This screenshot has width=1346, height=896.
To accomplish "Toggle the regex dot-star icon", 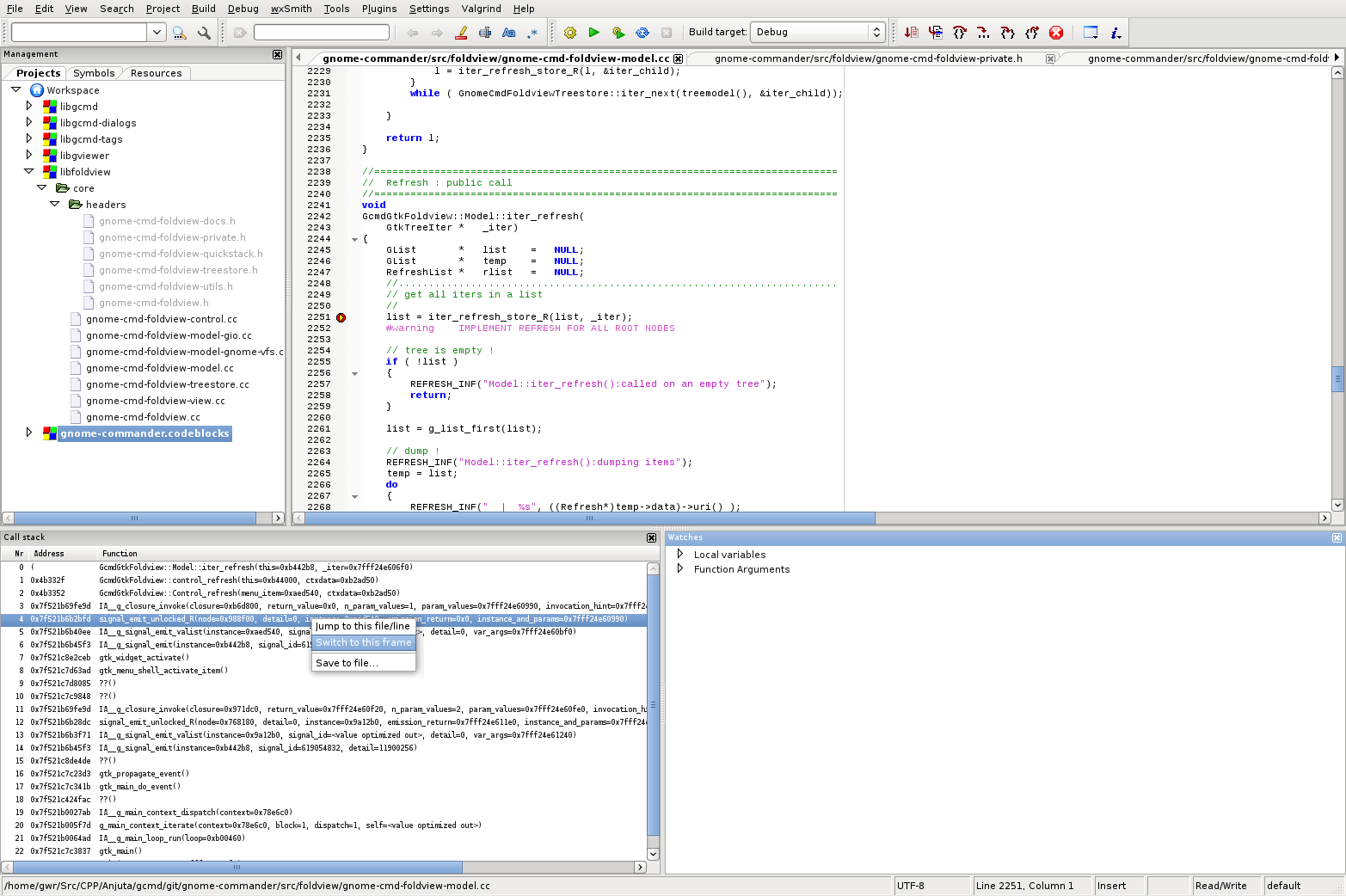I will 532,33.
